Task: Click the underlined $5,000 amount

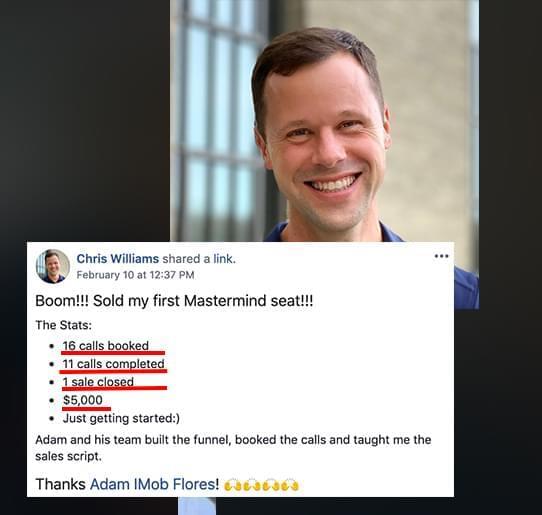Action: (x=83, y=400)
